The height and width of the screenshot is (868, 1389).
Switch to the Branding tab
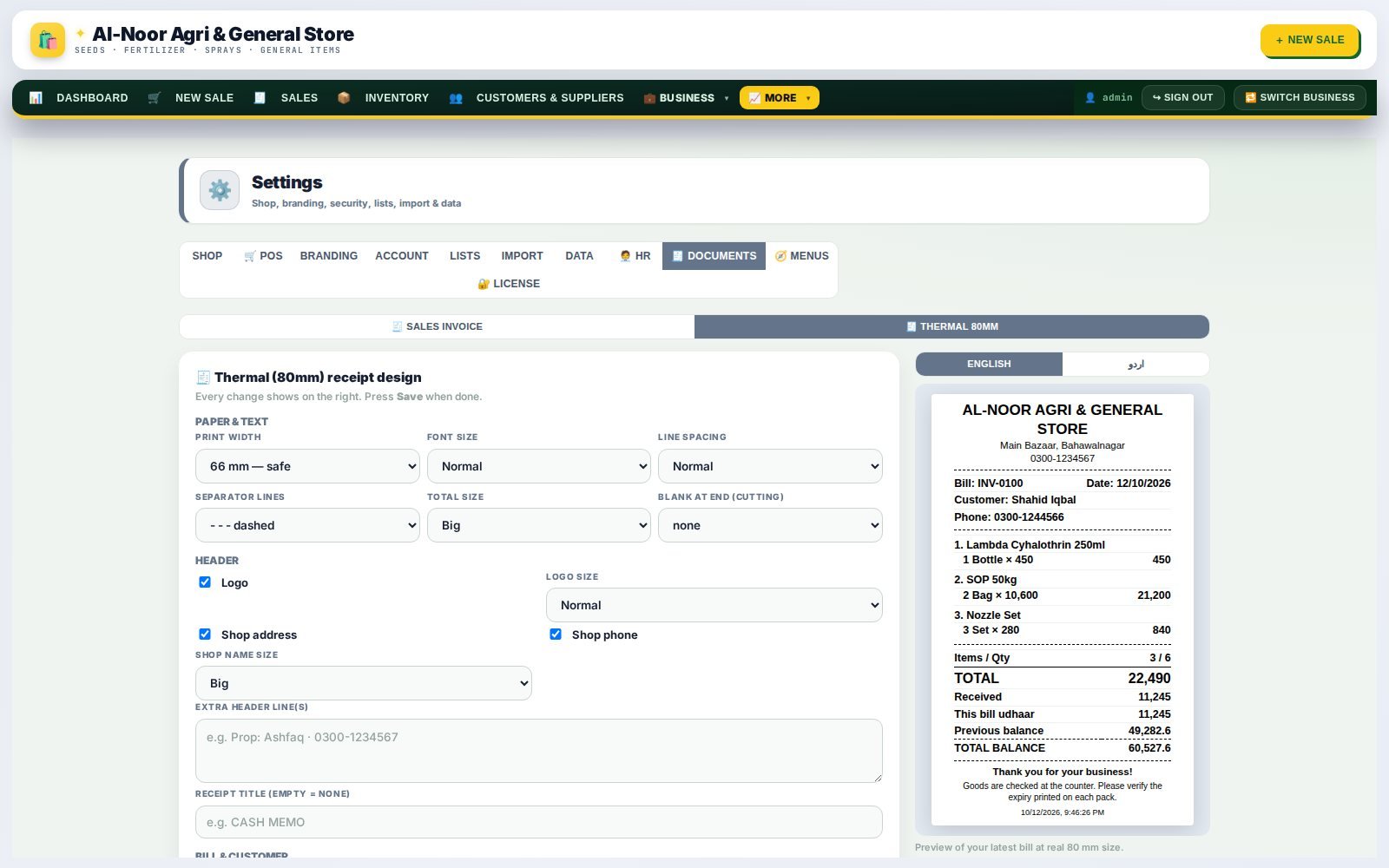point(329,256)
